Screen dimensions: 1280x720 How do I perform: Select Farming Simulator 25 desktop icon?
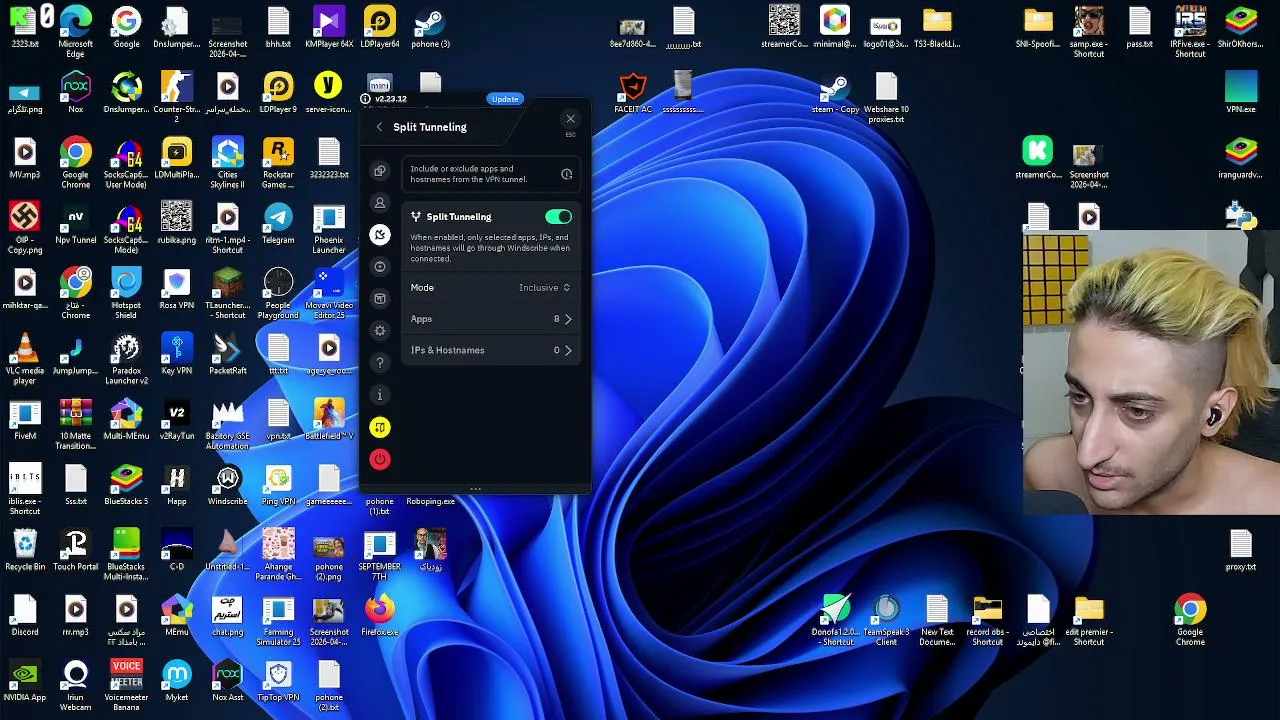pyautogui.click(x=278, y=620)
